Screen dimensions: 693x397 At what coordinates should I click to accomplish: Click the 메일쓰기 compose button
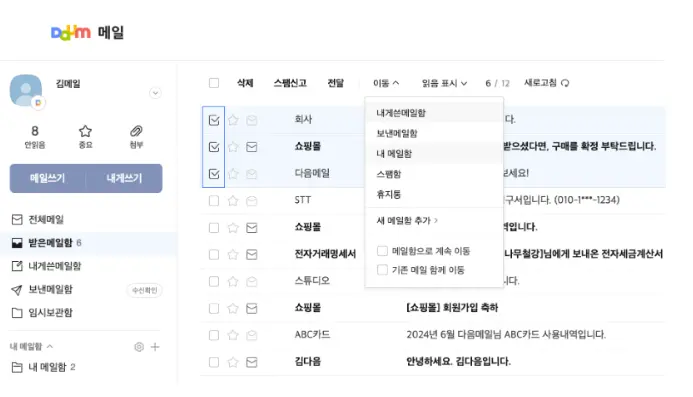point(47,178)
